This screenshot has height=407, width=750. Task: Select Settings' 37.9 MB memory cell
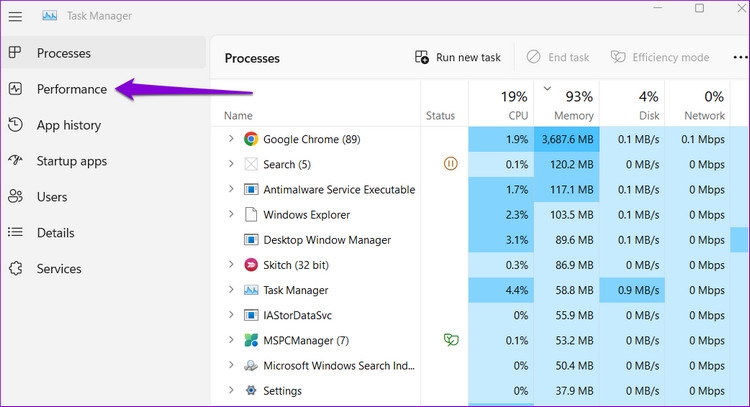click(x=567, y=391)
